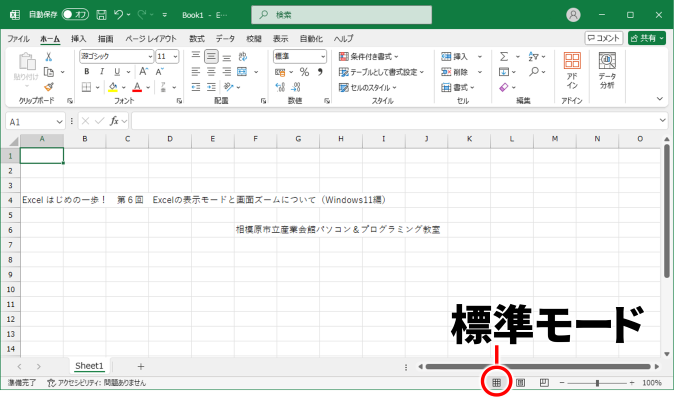This screenshot has height=400, width=674.
Task: Open the Data tab
Action: pyautogui.click(x=225, y=39)
